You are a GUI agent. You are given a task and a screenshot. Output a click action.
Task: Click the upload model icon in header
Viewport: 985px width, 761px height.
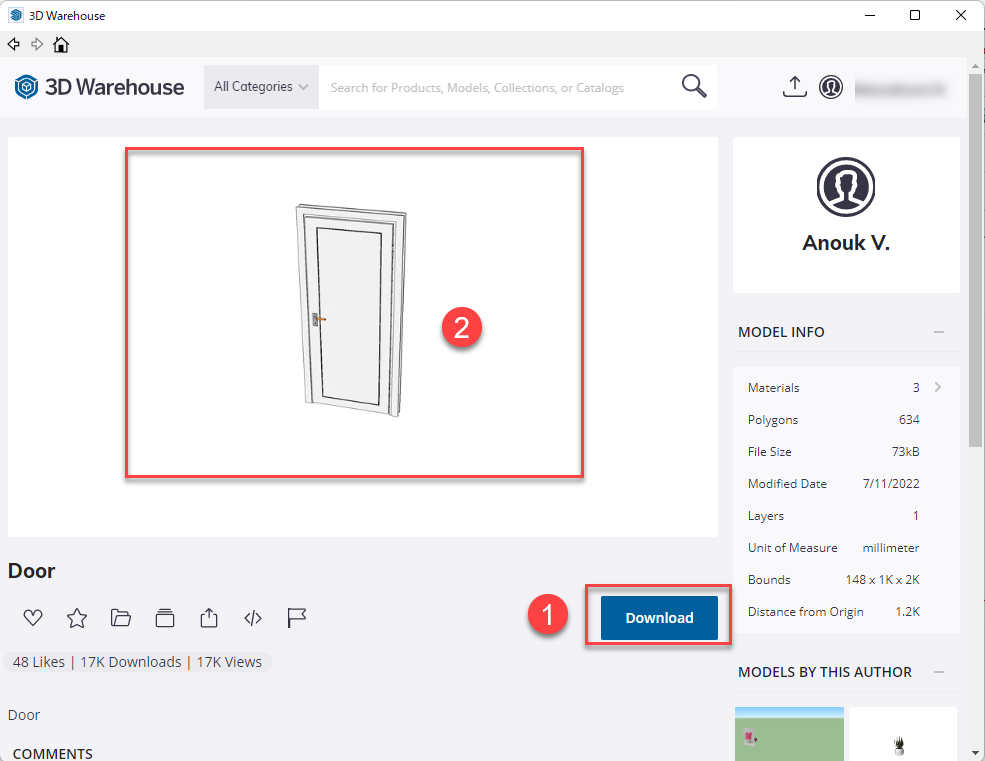tap(794, 87)
